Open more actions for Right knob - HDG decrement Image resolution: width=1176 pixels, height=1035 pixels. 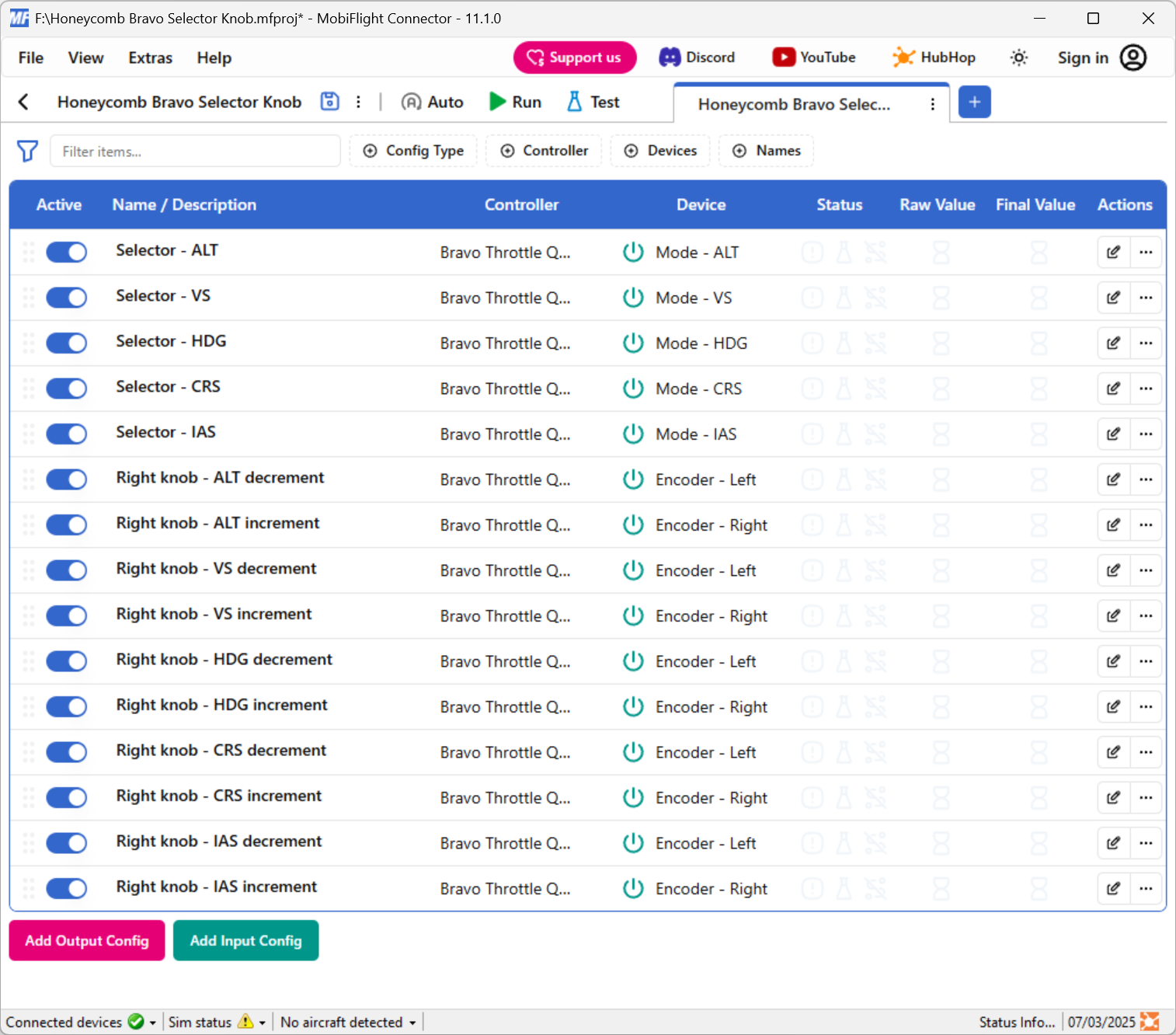coord(1146,661)
